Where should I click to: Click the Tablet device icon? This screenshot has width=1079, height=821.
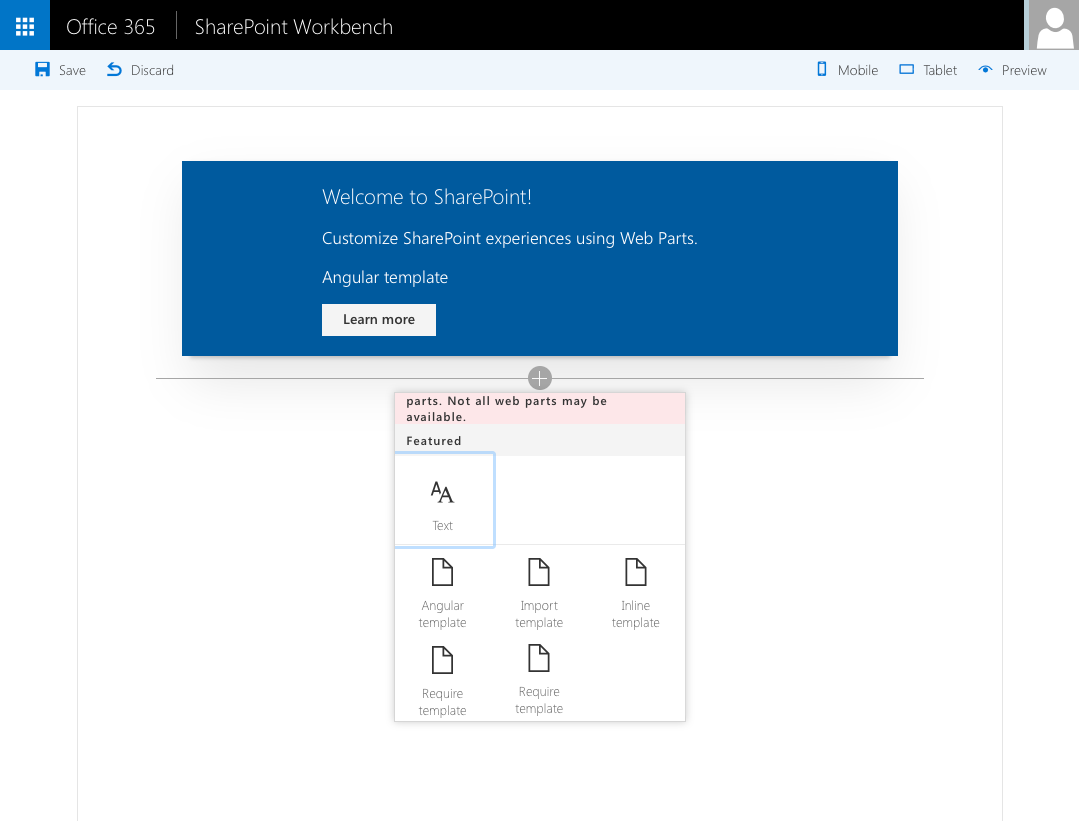pos(906,70)
